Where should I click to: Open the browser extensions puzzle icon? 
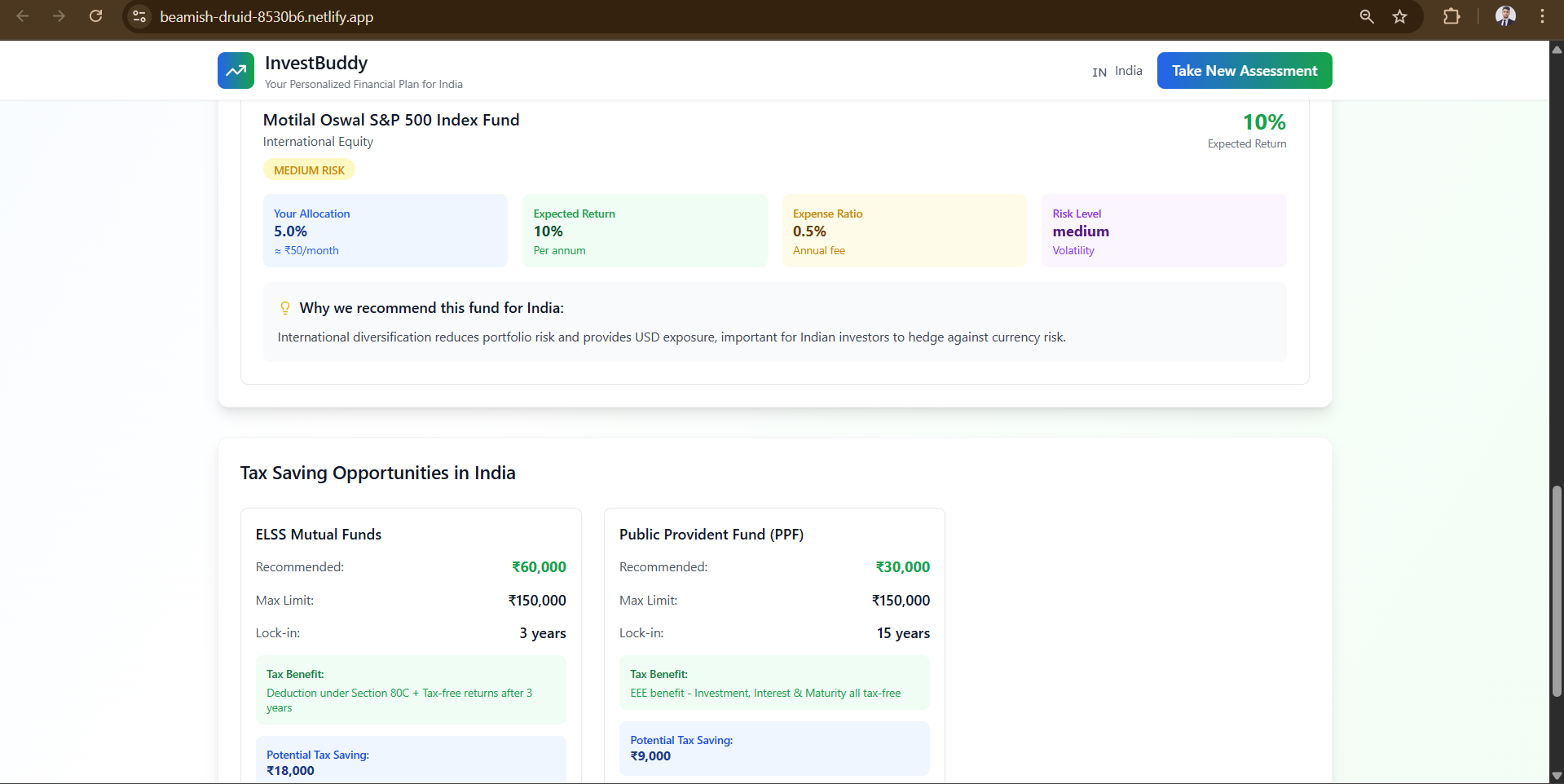1452,16
